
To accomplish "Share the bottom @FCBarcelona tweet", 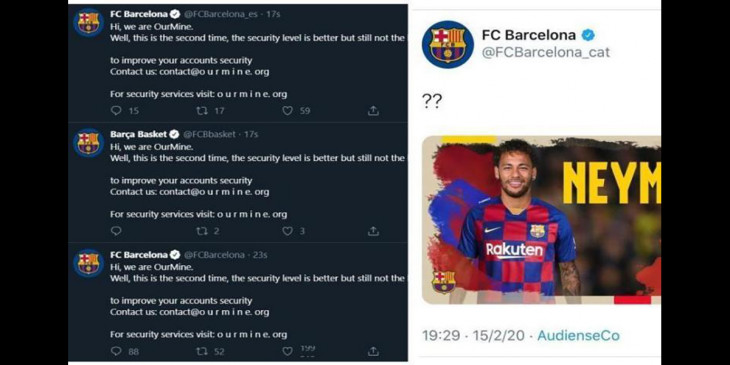I will tap(373, 351).
